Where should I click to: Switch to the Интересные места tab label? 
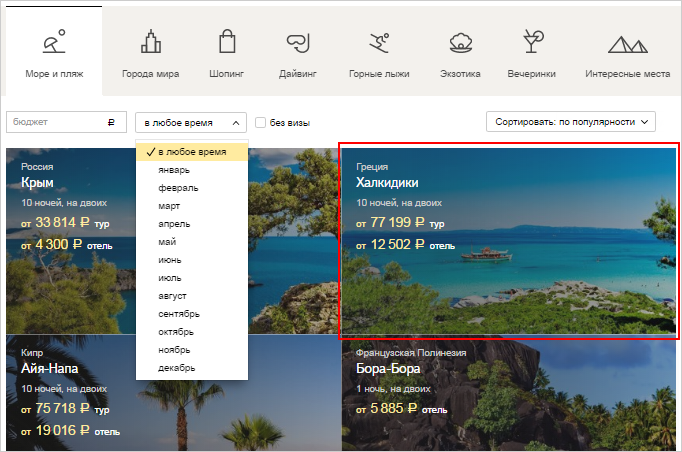click(628, 74)
